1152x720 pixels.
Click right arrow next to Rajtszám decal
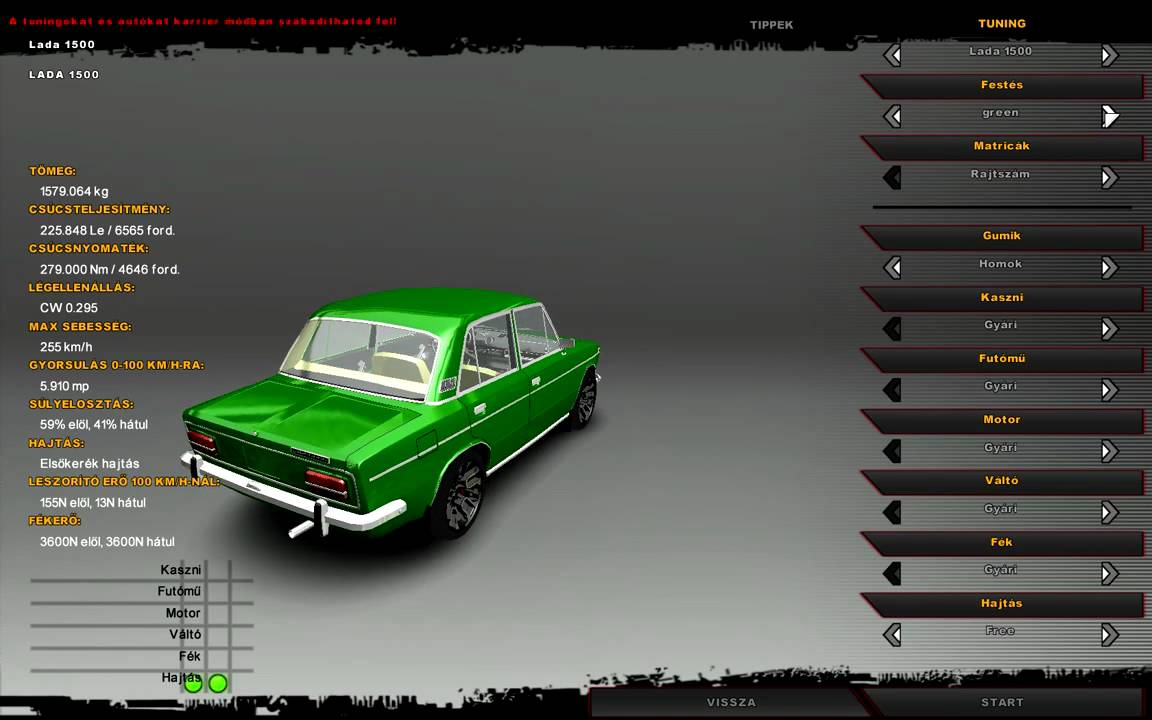(1109, 178)
